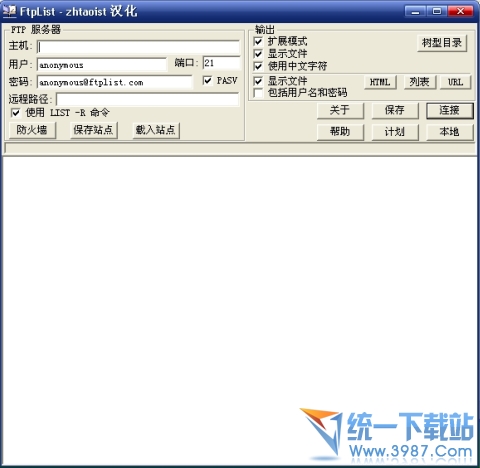The height and width of the screenshot is (468, 480).
Task: Maximize the FtpList window
Action: [437, 12]
